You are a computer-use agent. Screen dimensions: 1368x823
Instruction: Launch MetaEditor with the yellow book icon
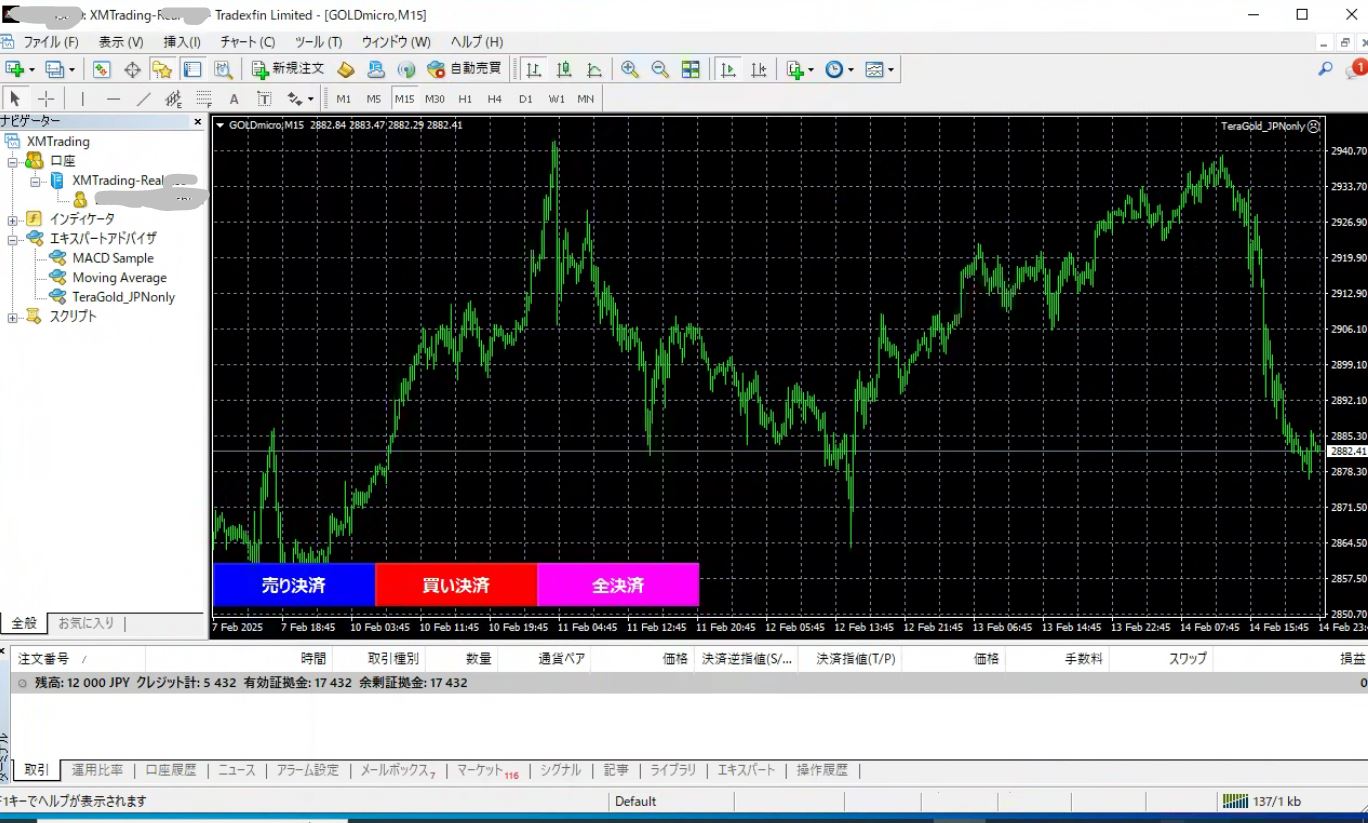(x=345, y=69)
